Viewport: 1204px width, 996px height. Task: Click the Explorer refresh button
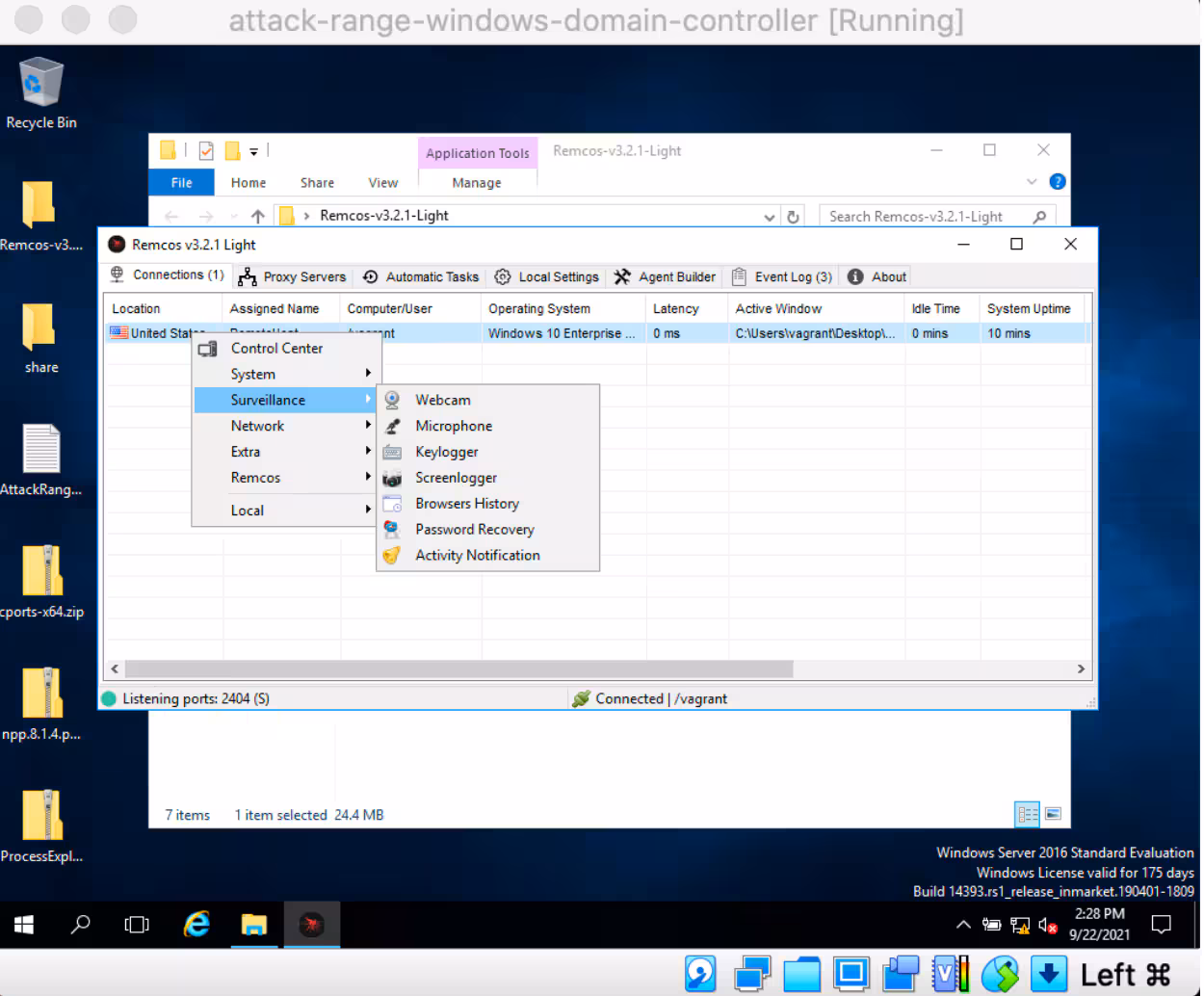click(x=793, y=217)
